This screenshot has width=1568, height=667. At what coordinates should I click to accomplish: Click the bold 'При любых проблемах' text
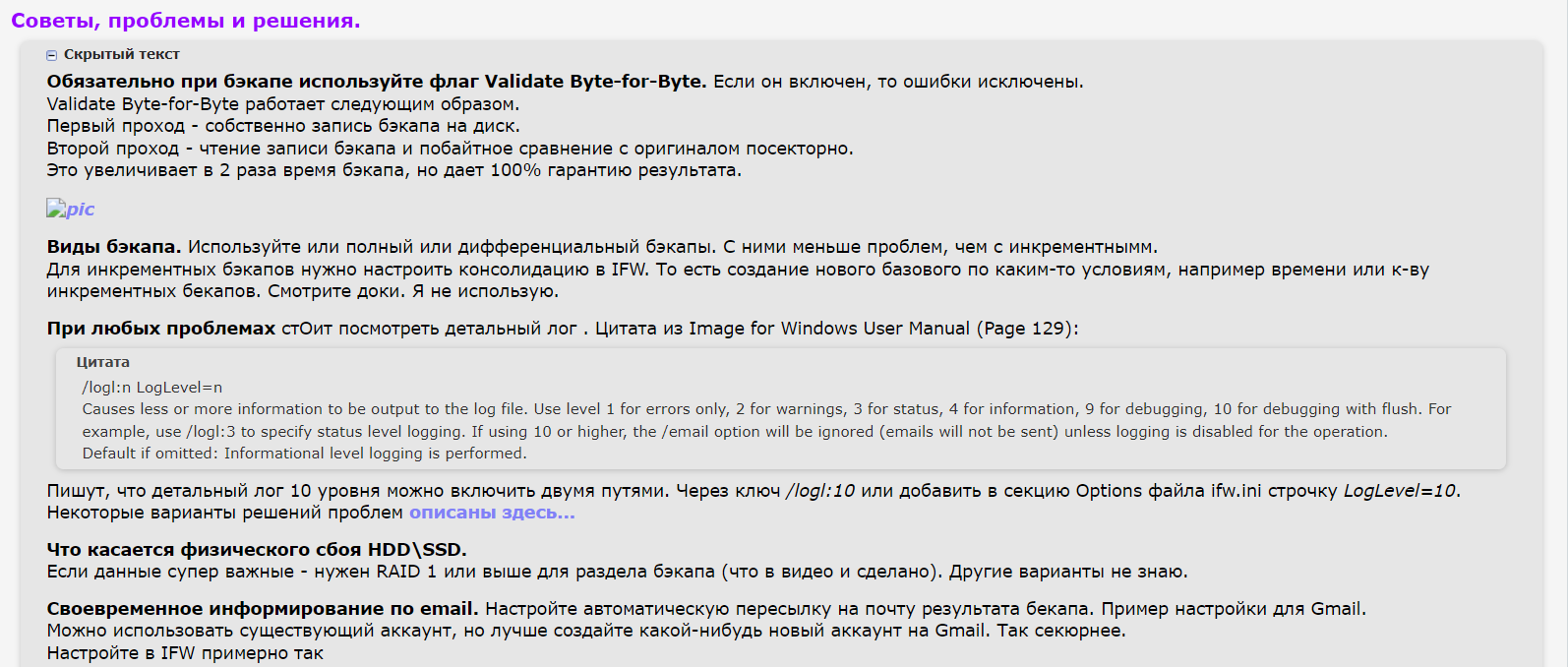pyautogui.click(x=160, y=329)
